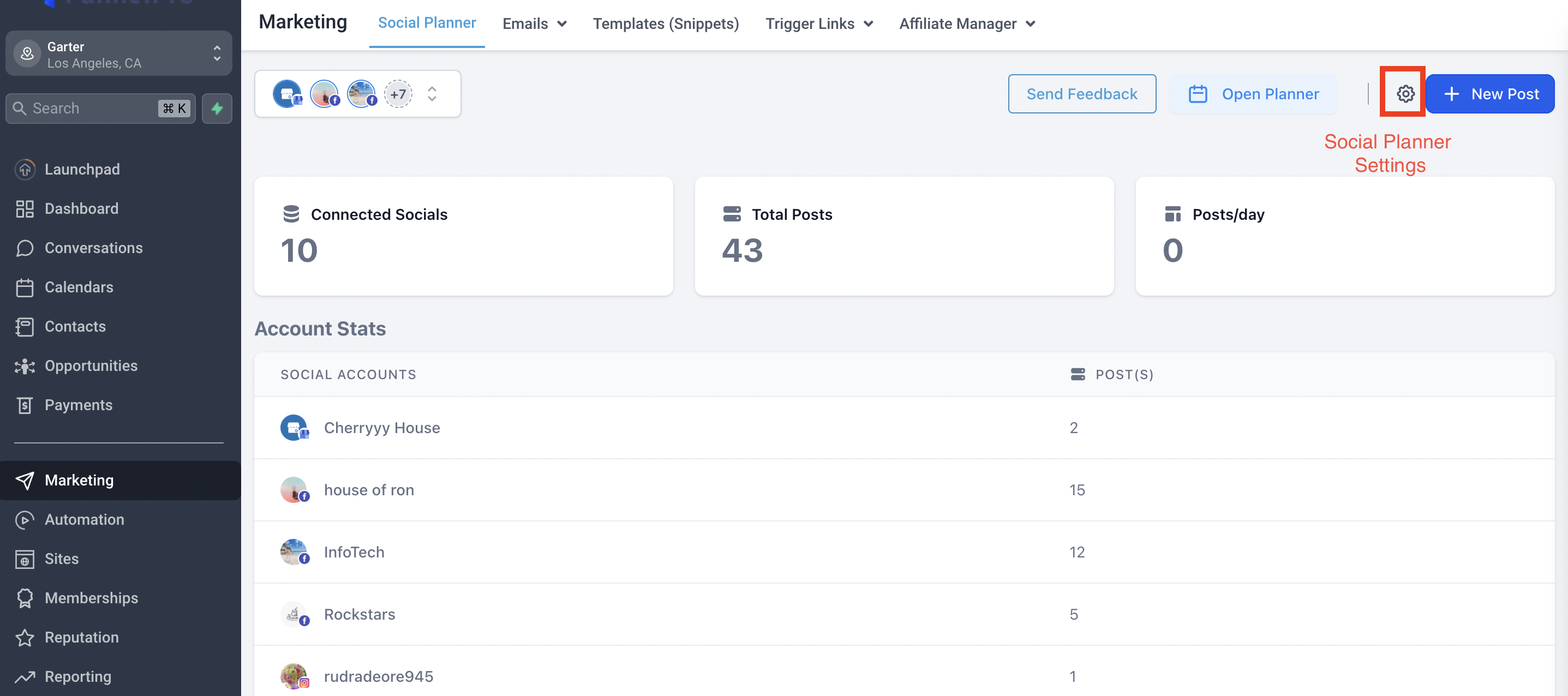
Task: Click the +7 more accounts badge
Action: (398, 94)
